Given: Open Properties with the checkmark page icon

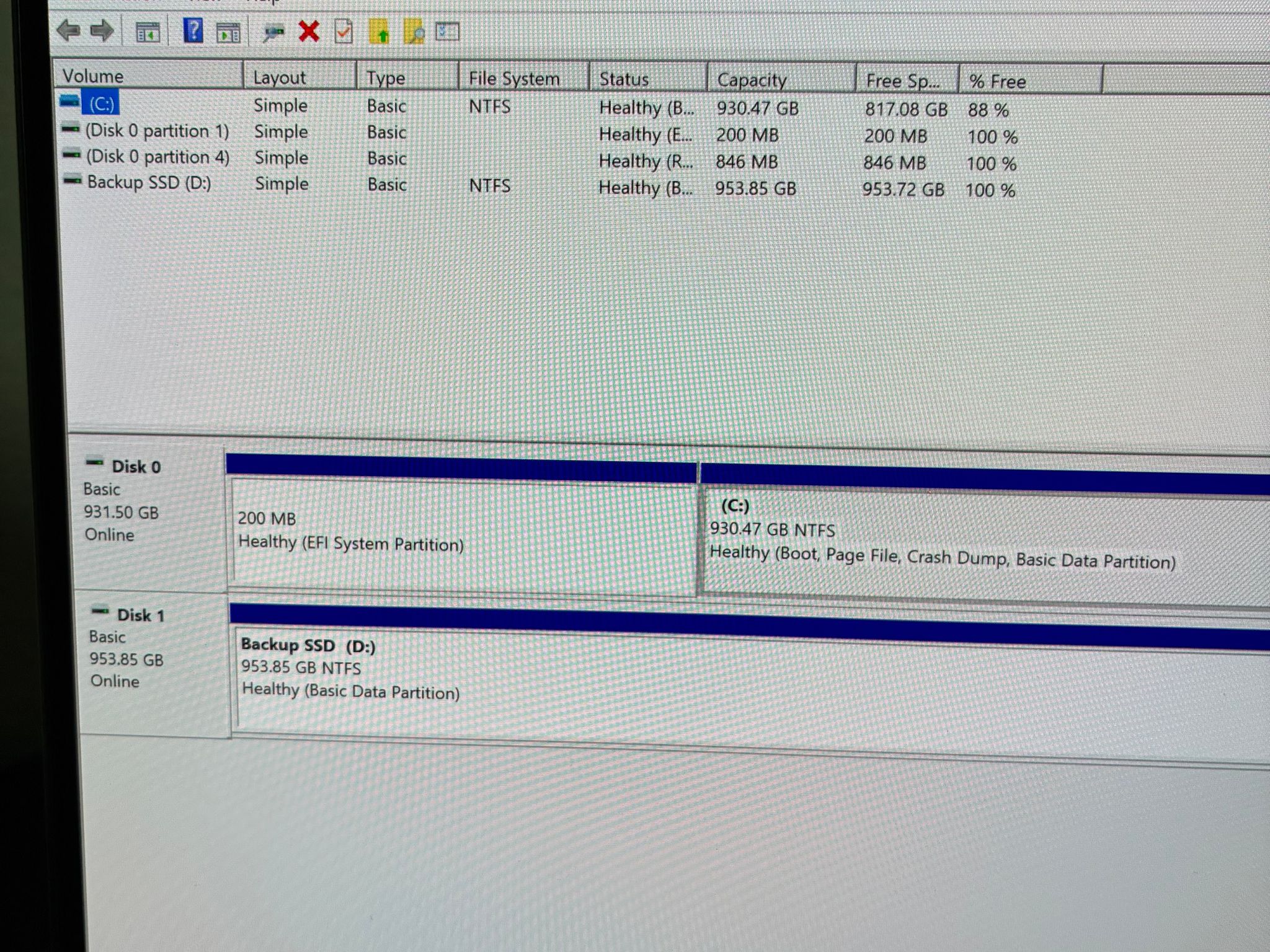Looking at the screenshot, I should point(344,32).
